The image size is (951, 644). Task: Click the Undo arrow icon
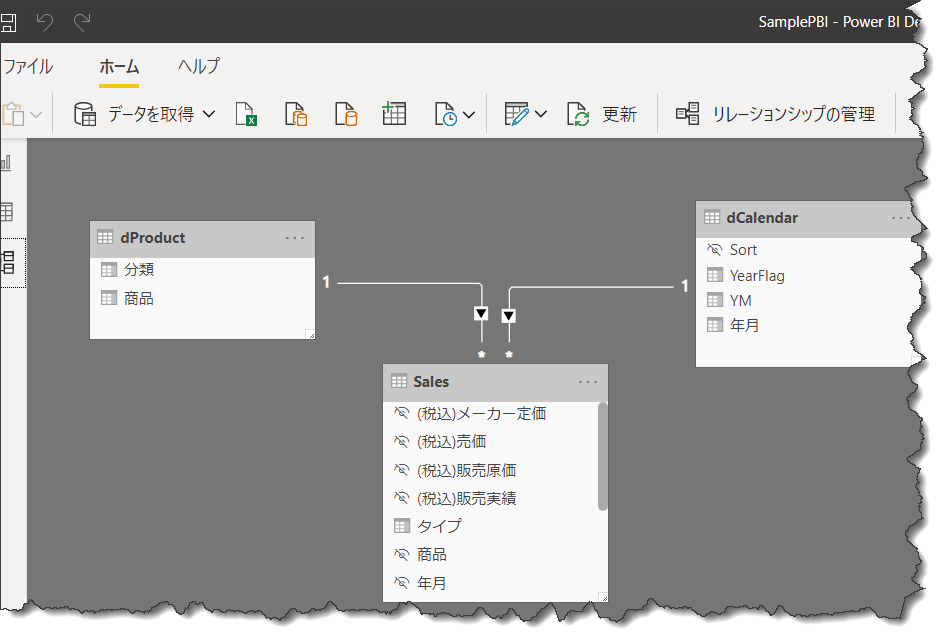point(44,22)
